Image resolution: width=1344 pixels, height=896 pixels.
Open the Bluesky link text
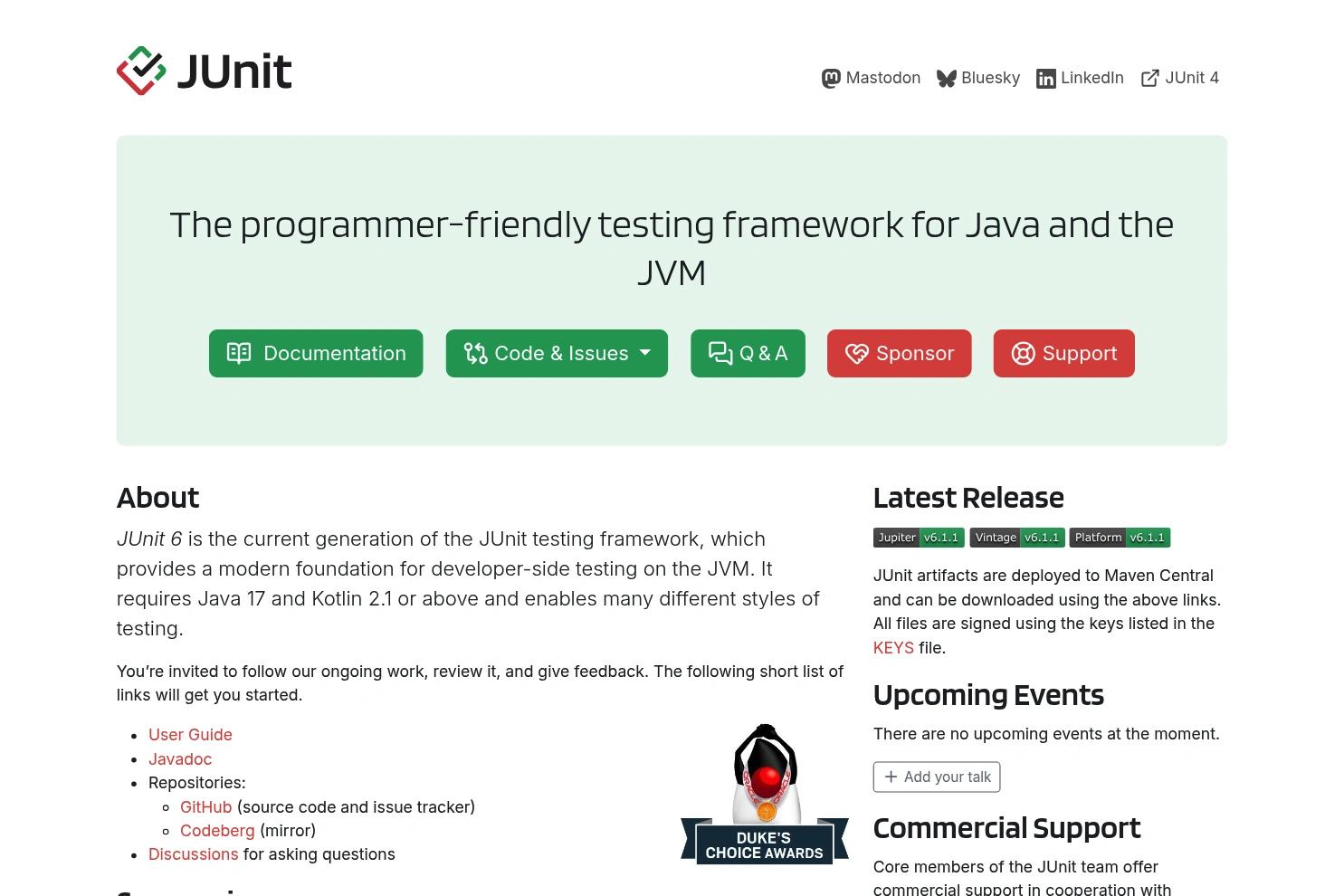(990, 78)
